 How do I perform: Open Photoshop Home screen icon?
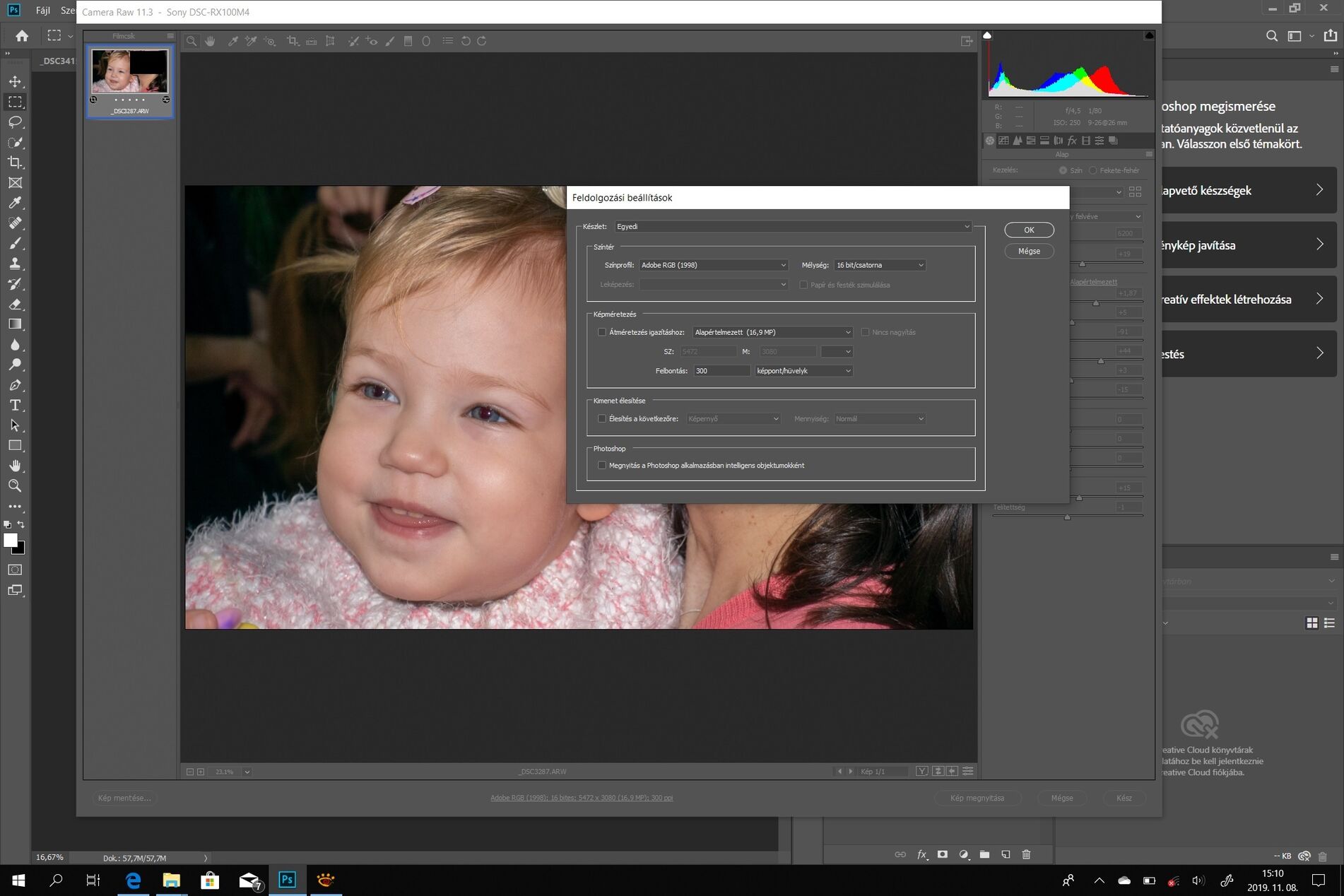[22, 35]
